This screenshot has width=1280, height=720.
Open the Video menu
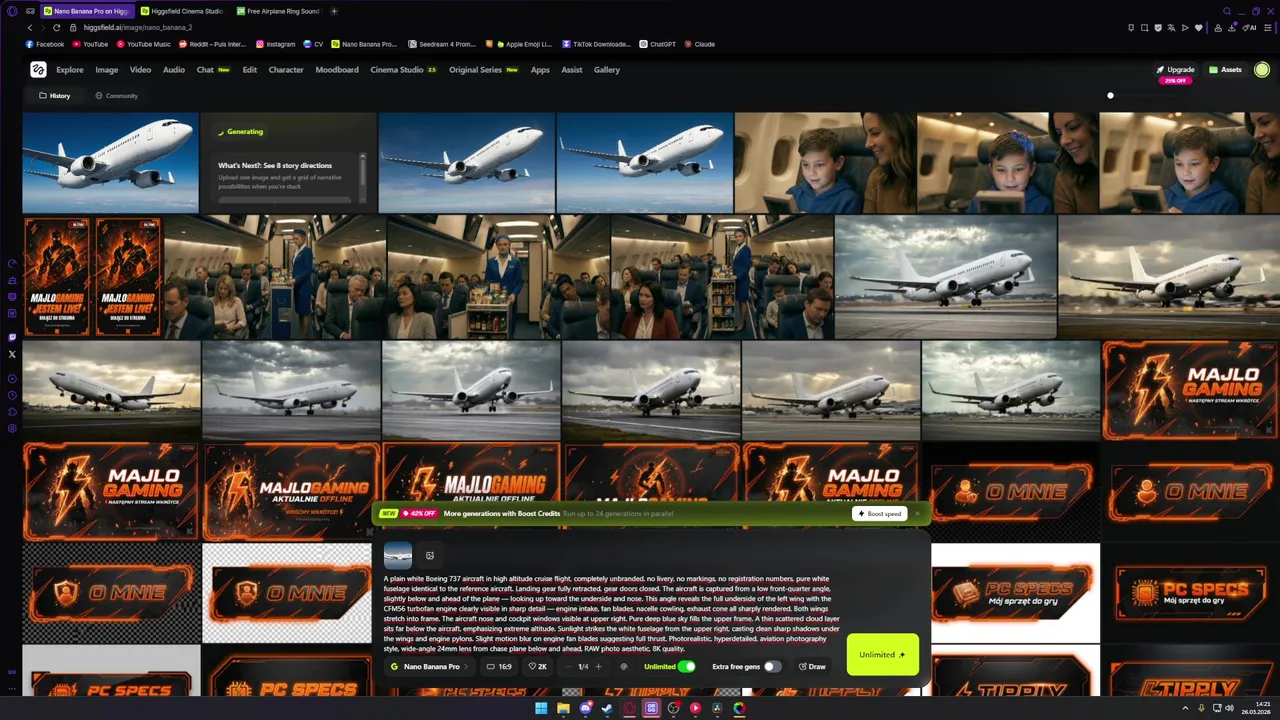[140, 70]
